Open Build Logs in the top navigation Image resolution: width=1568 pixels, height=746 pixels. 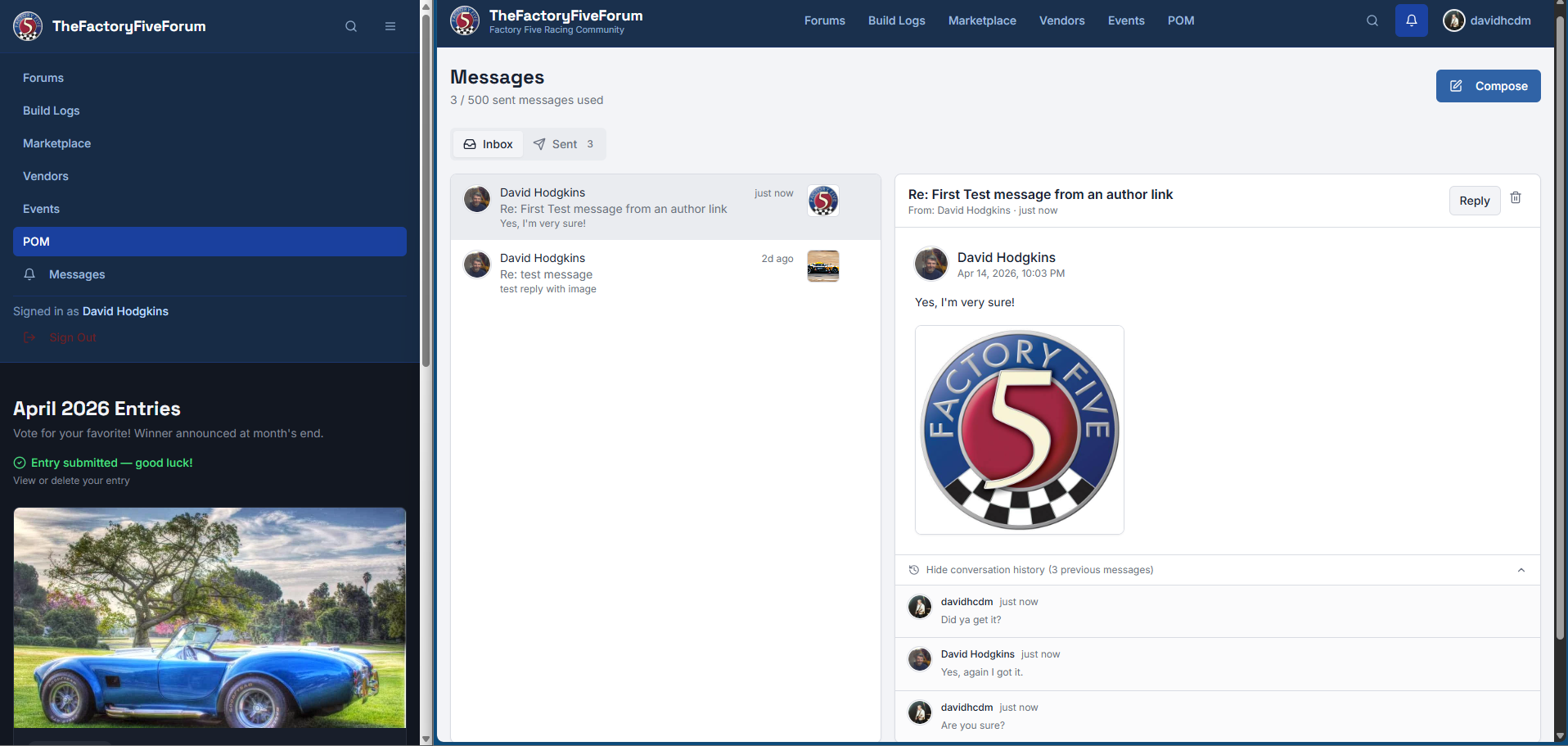pos(897,20)
